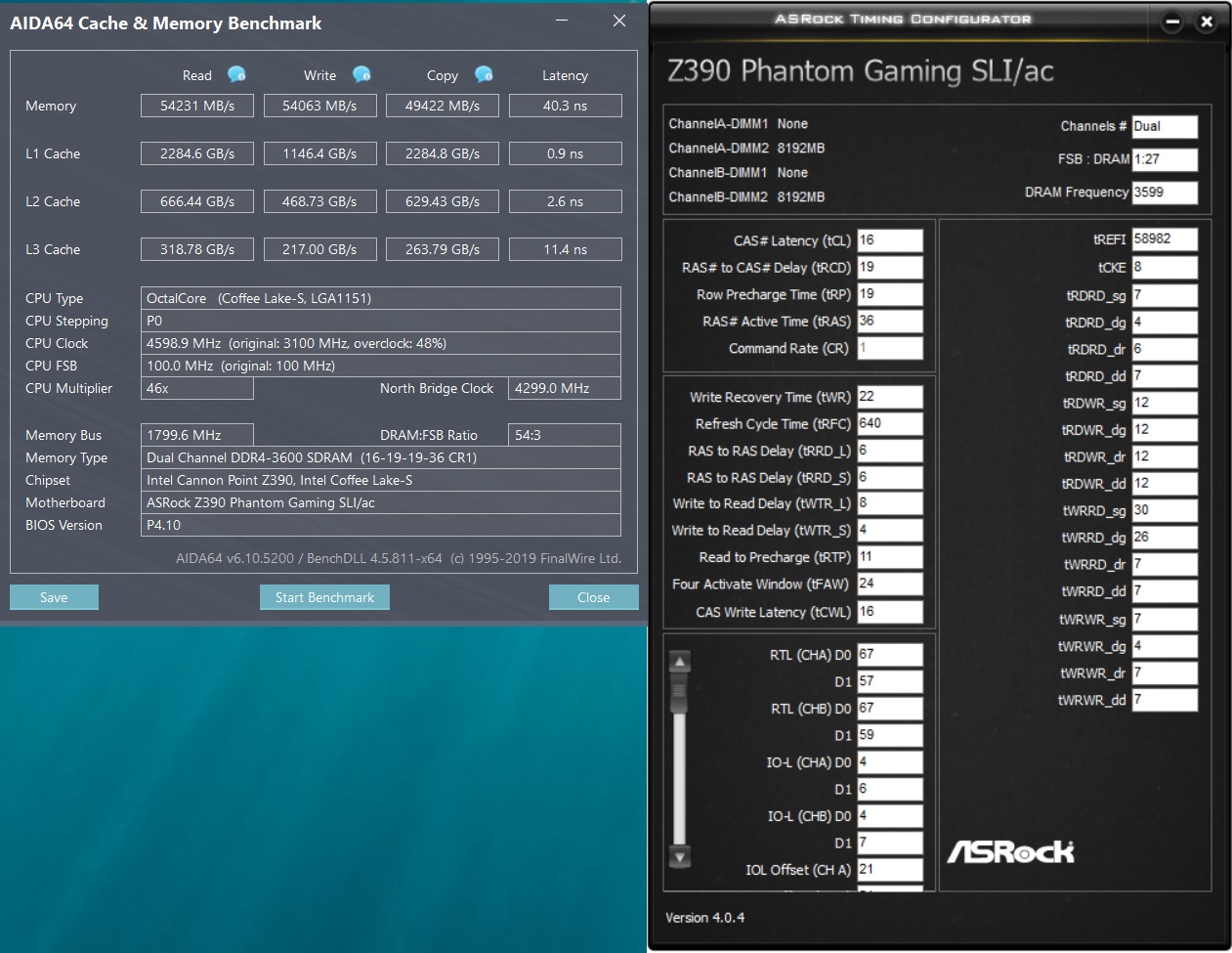
Task: Click Start Benchmark
Action: (x=324, y=597)
